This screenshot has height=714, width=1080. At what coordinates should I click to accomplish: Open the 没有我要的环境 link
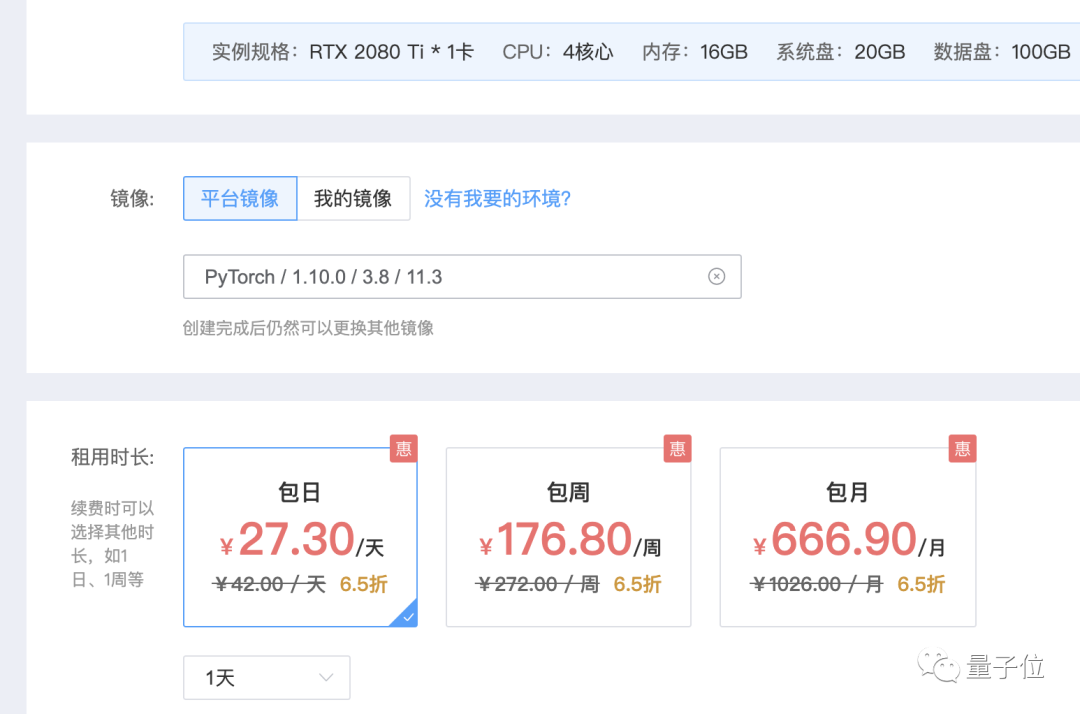pos(497,198)
